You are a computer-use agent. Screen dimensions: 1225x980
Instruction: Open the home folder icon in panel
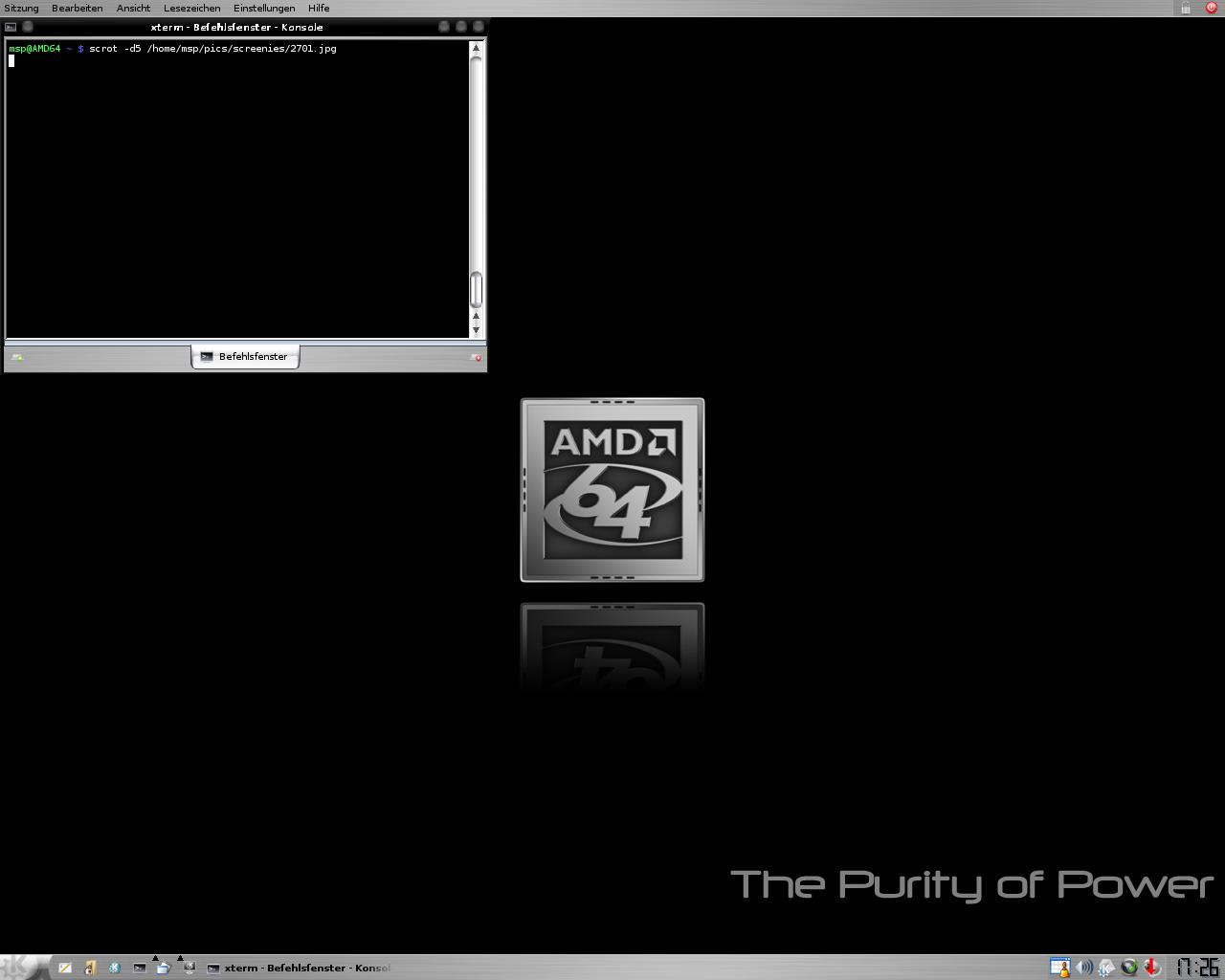click(x=90, y=968)
